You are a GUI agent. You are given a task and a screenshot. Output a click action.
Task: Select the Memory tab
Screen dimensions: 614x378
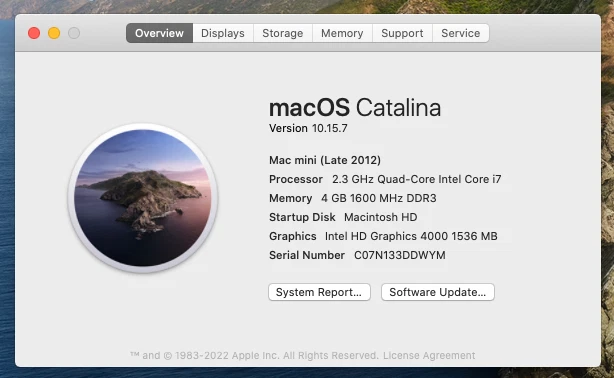tap(342, 33)
